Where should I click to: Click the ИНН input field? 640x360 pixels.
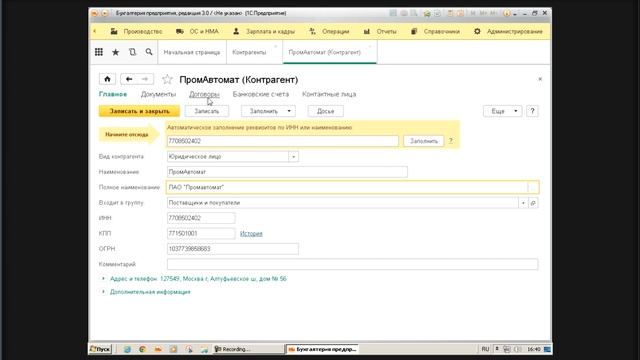[x=201, y=218]
